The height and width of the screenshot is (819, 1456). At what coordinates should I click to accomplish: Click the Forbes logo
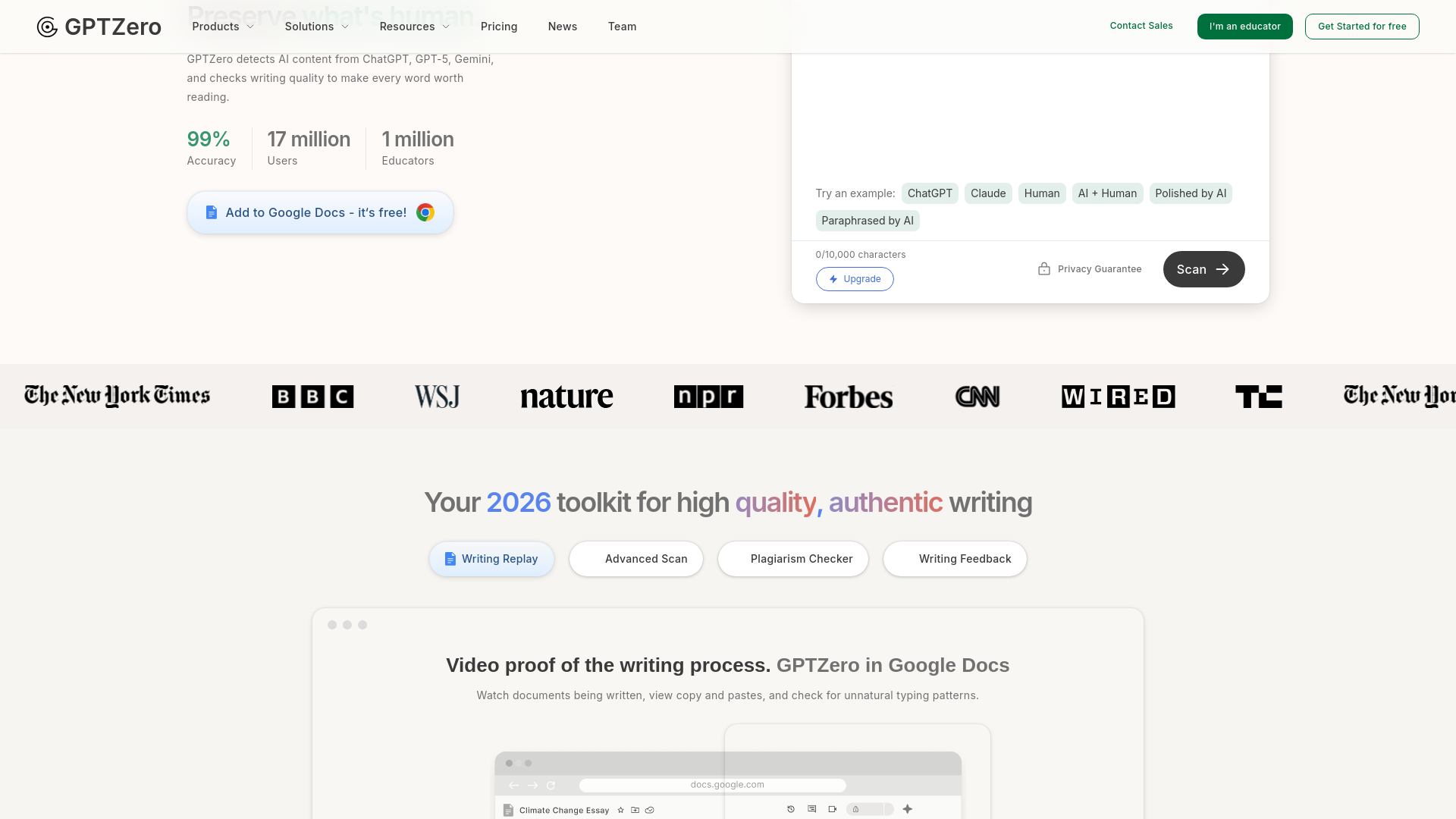(849, 397)
